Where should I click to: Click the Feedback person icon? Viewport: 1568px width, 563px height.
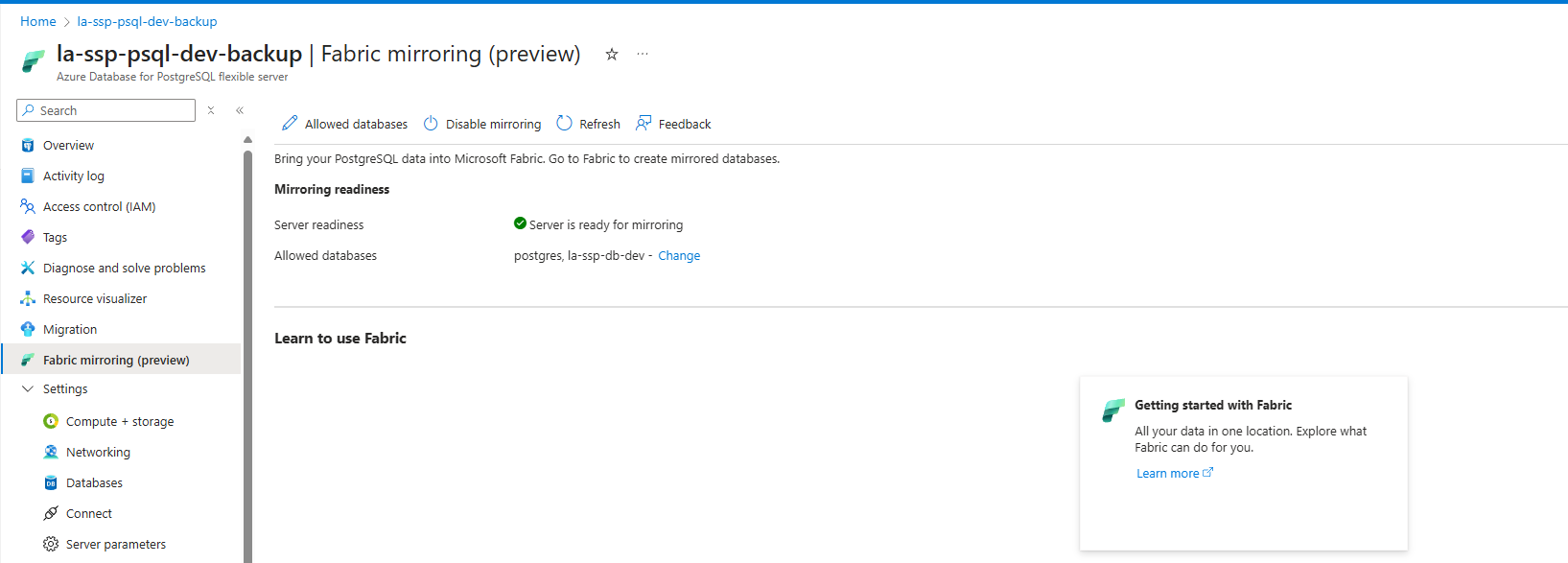click(x=644, y=124)
